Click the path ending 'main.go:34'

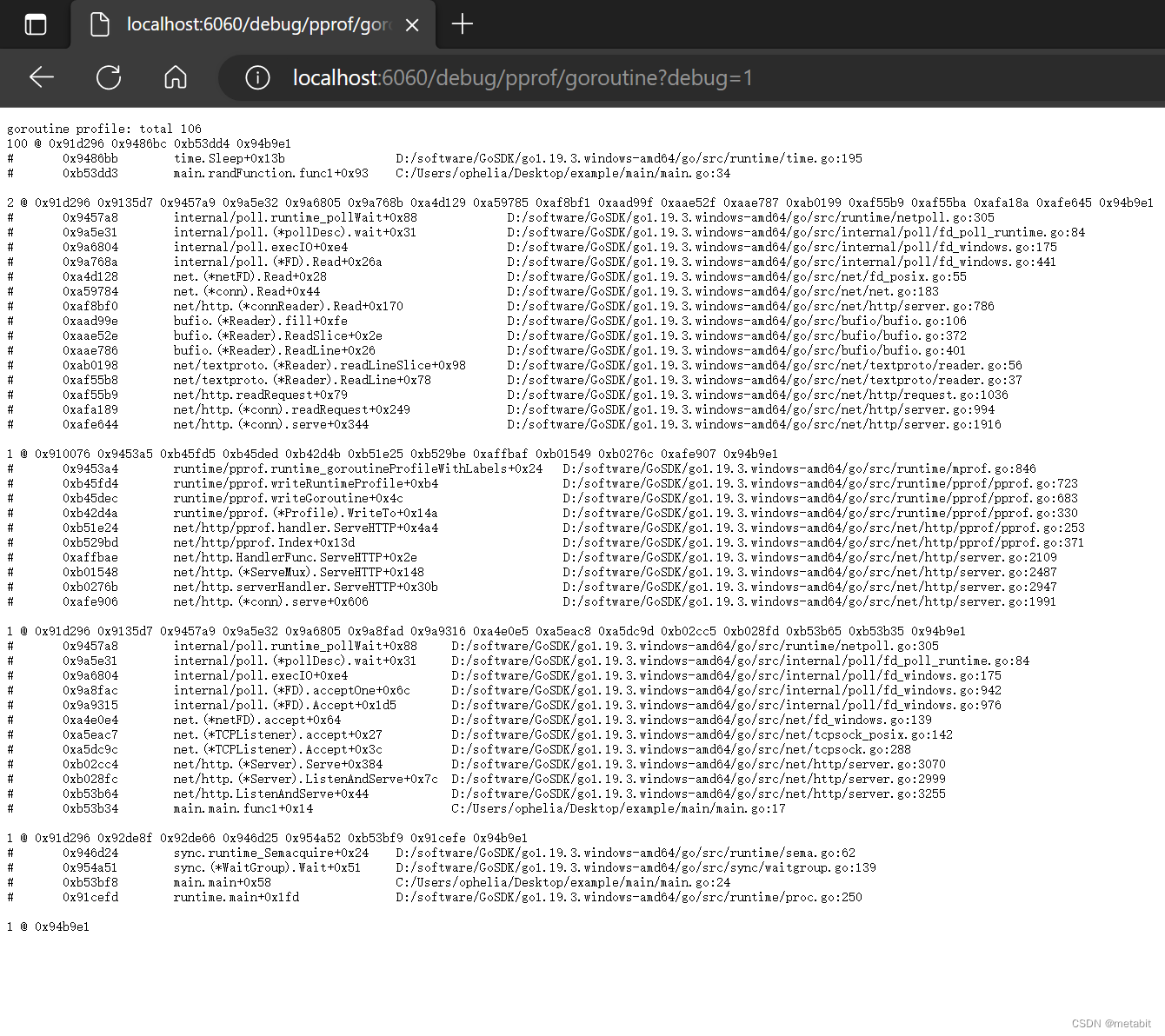(563, 173)
